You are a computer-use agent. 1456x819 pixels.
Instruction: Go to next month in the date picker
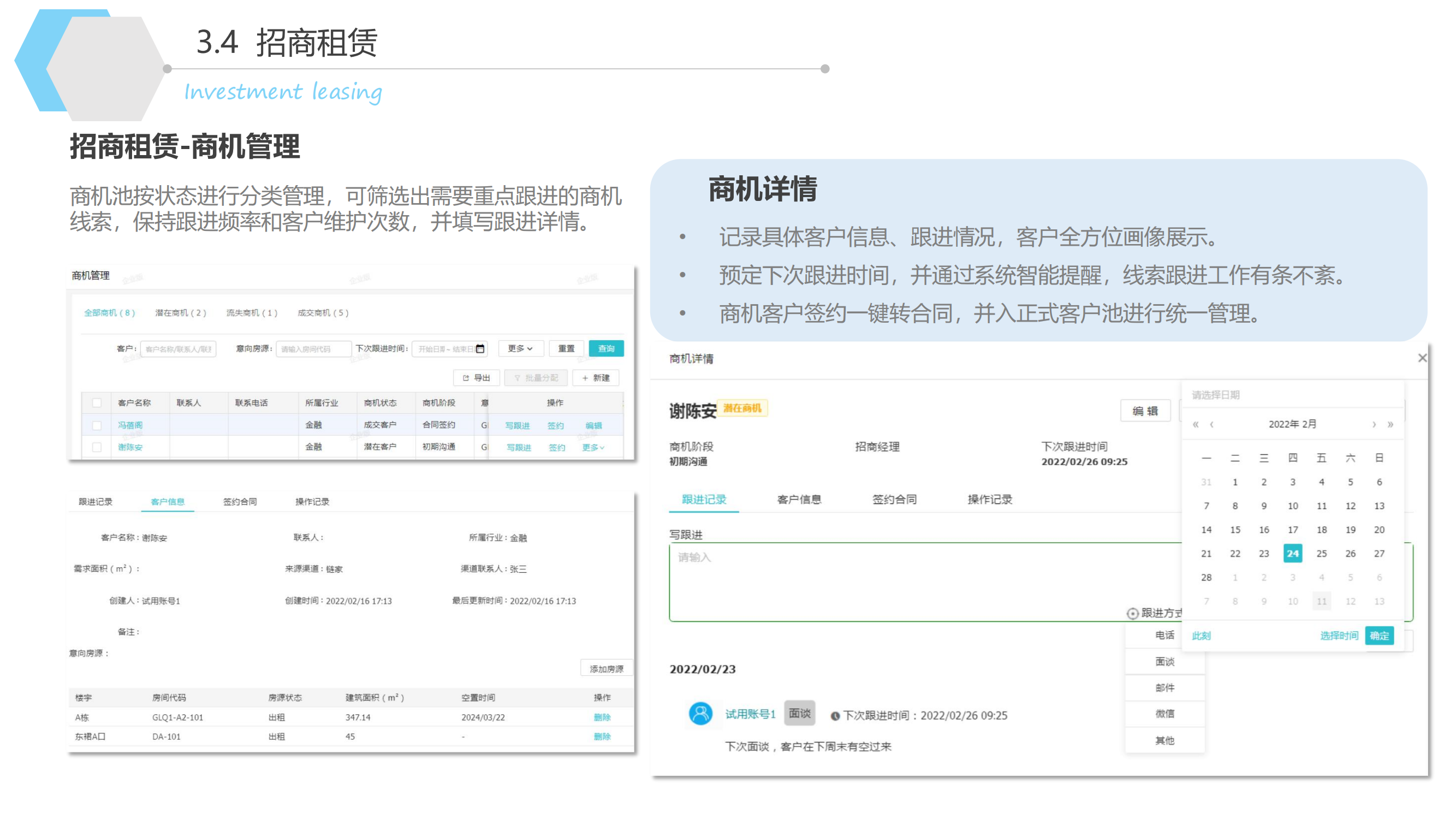click(1374, 424)
